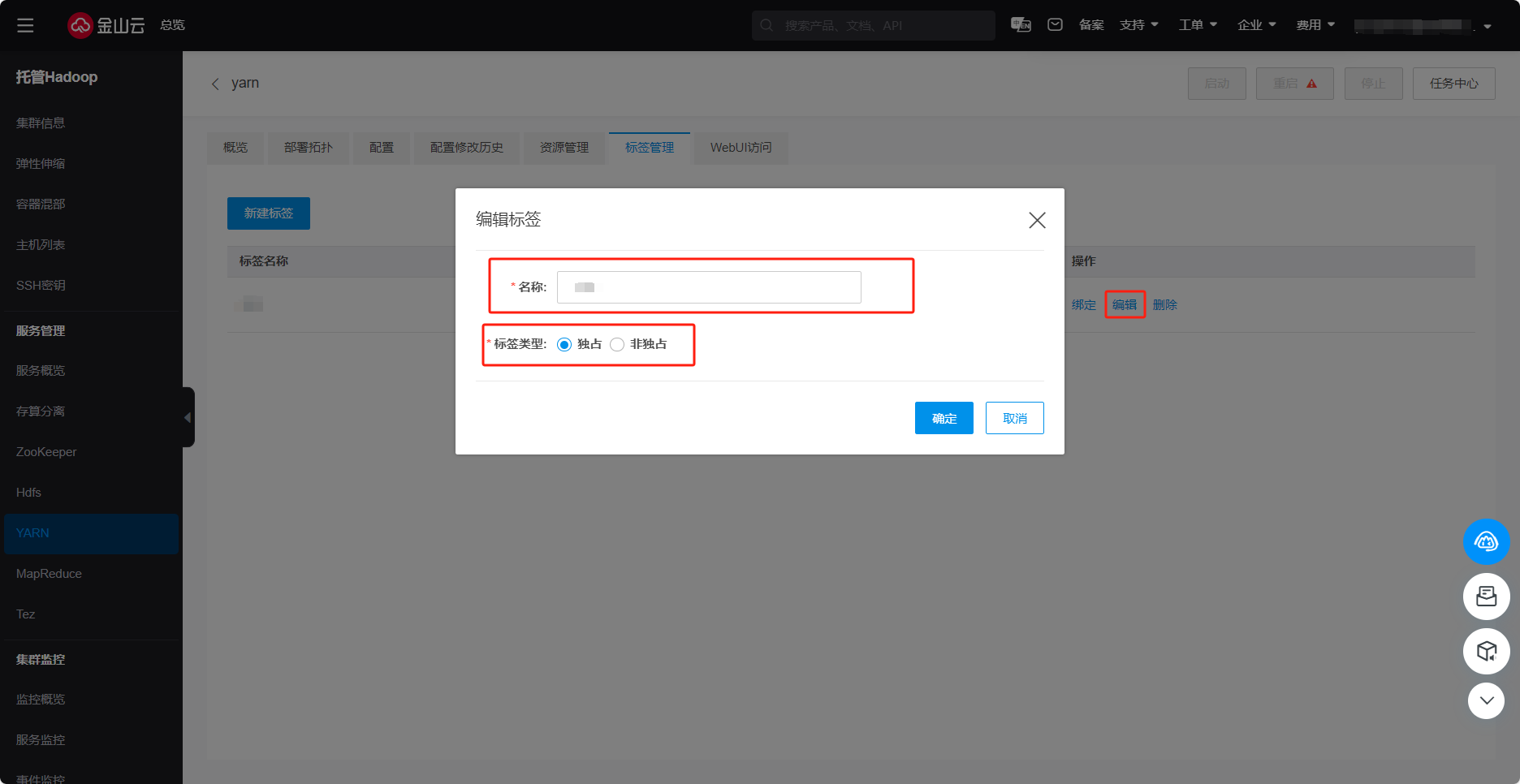1520x784 pixels.
Task: Expand the 费用 dropdown menu
Action: [x=1315, y=25]
